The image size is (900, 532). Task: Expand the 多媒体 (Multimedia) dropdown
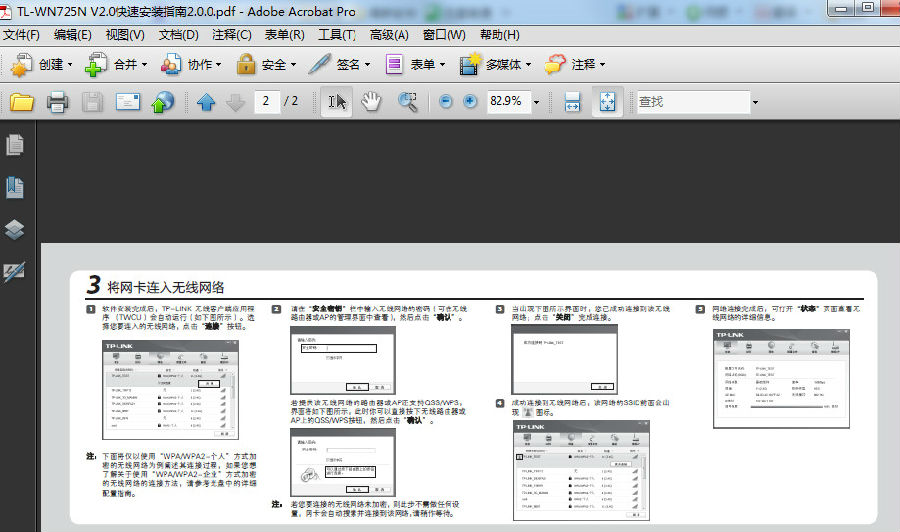[528, 65]
